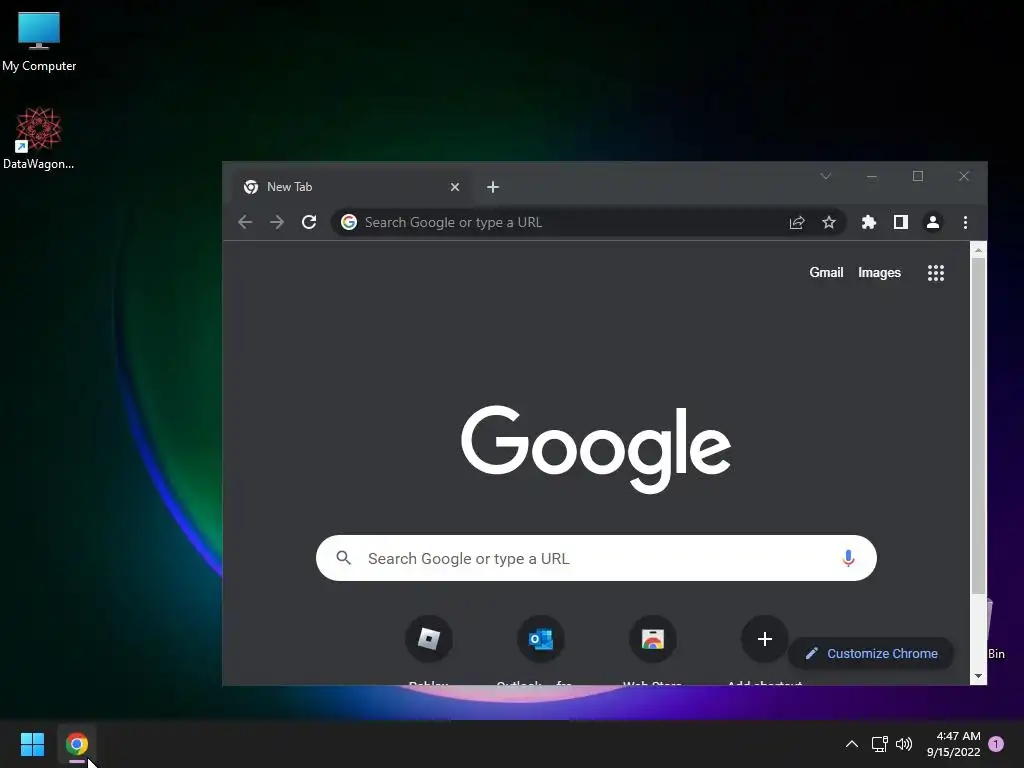Select the DataWagon desktop shortcut
Image resolution: width=1024 pixels, height=768 pixels.
(x=39, y=138)
